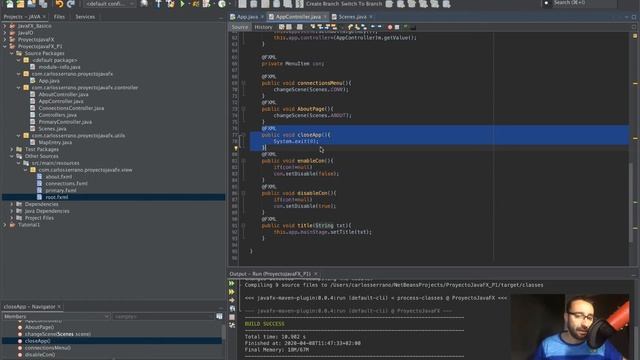The image size is (640, 360).
Task: Expand the Tutorial1 project node
Action: [x=5, y=224]
